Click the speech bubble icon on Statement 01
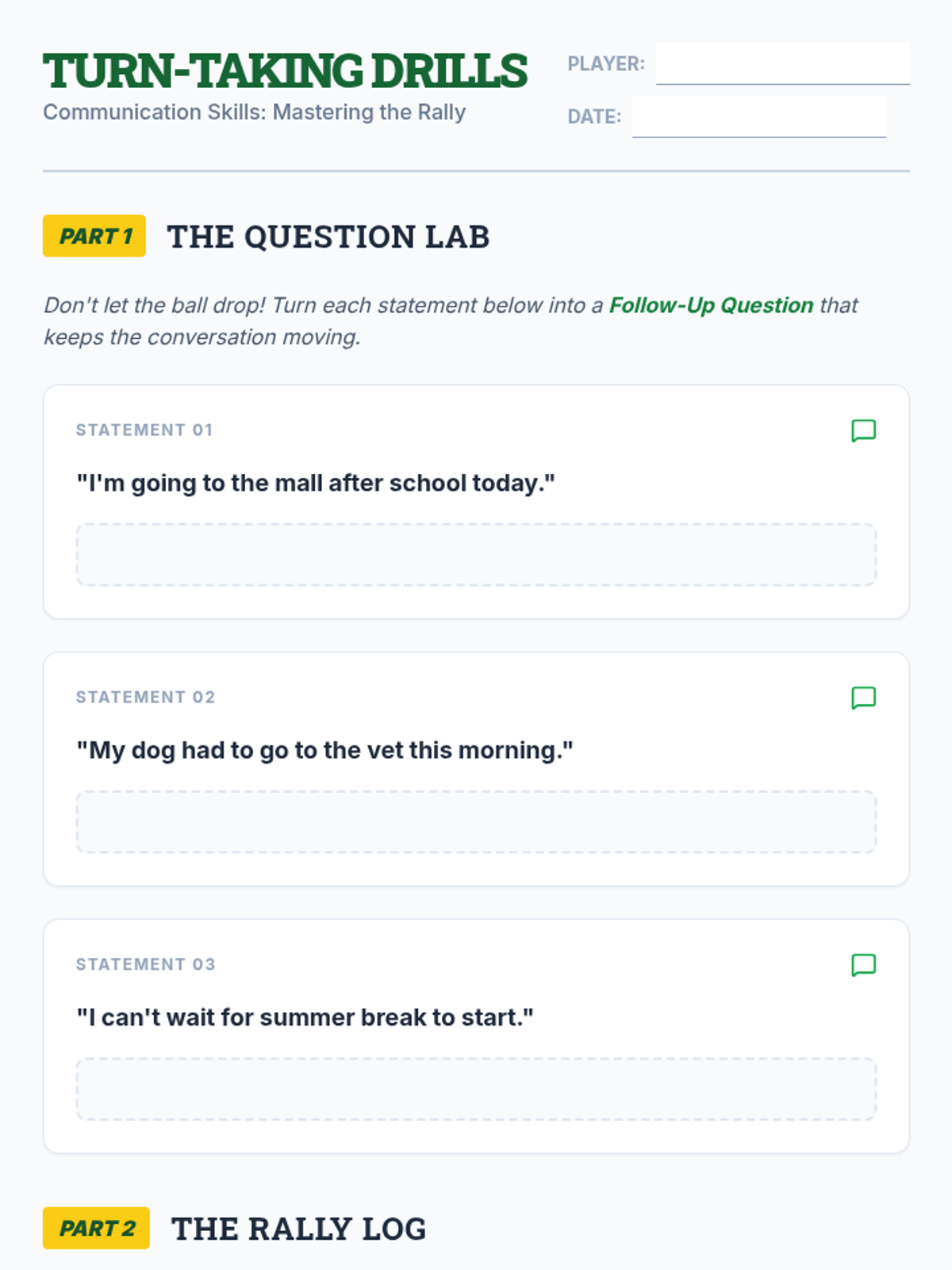The width and height of the screenshot is (952, 1270). [863, 430]
